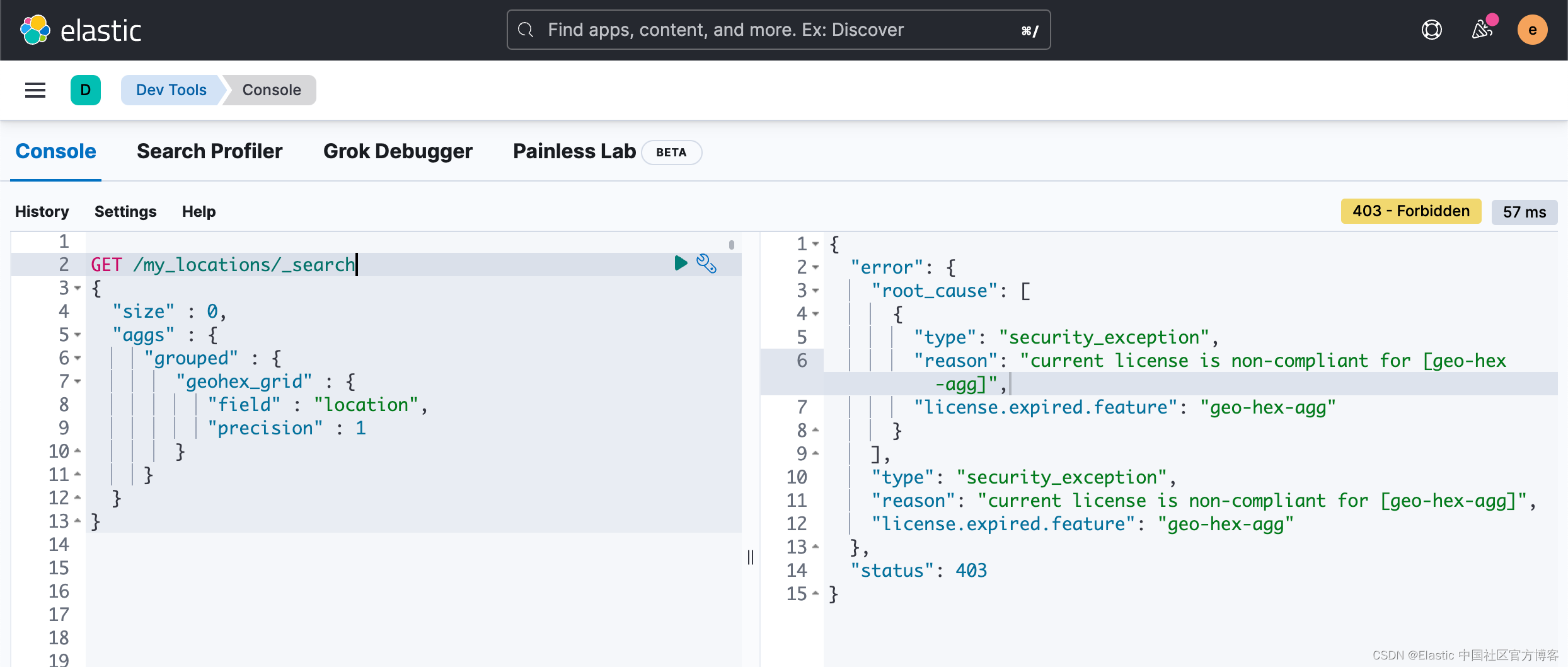Open console Settings
Viewport: 1568px width, 667px height.
[125, 212]
